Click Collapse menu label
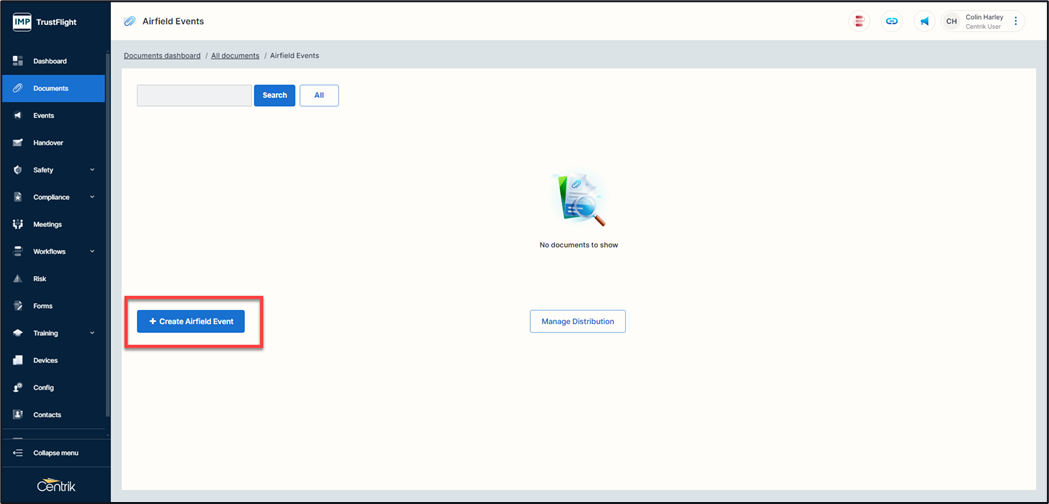 coord(56,453)
